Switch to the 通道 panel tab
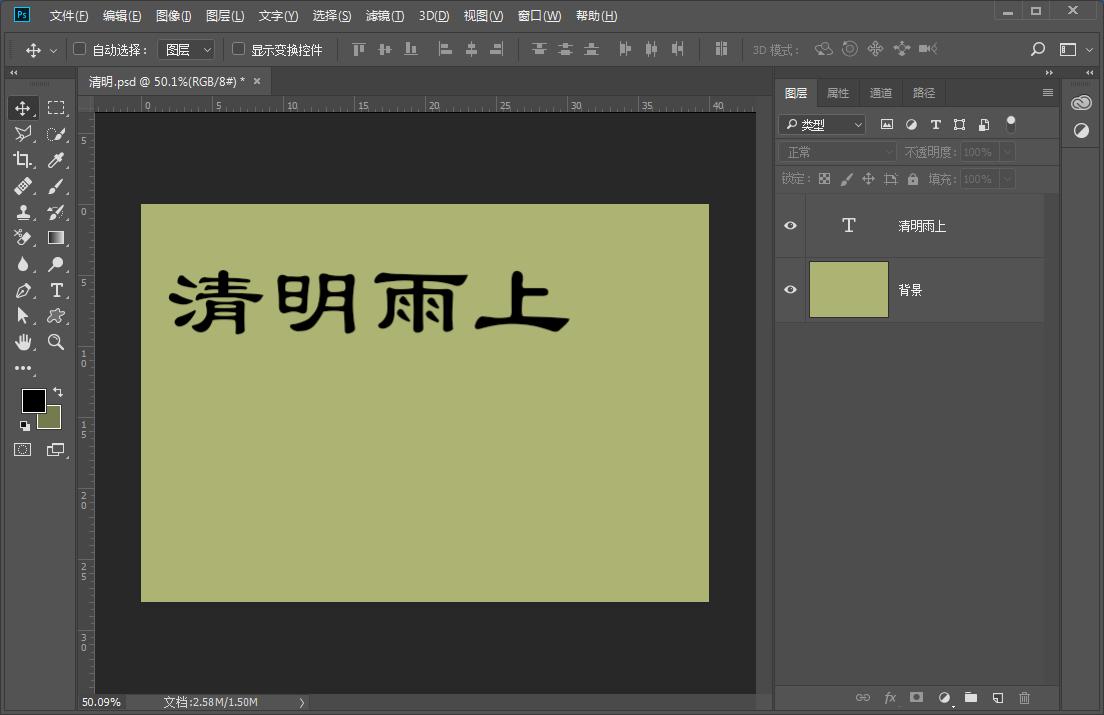 pos(880,92)
